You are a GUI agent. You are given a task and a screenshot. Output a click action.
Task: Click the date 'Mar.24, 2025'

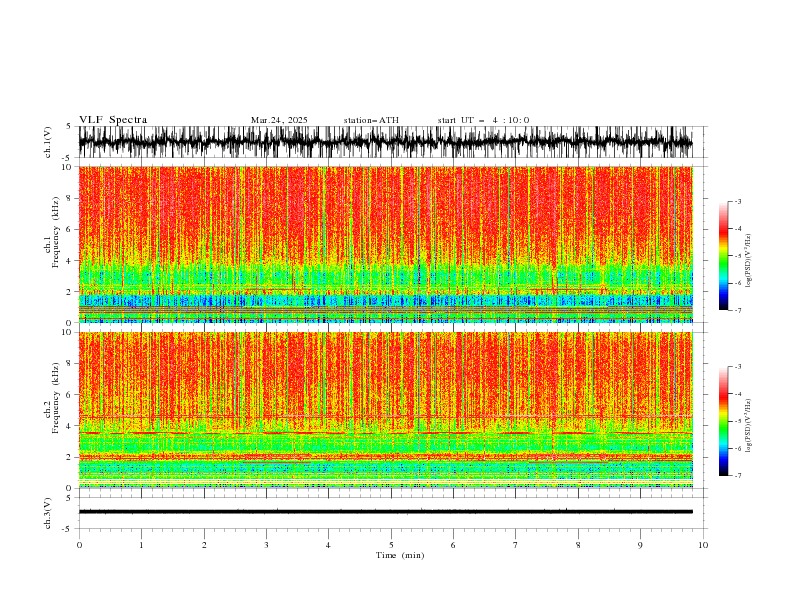point(279,120)
